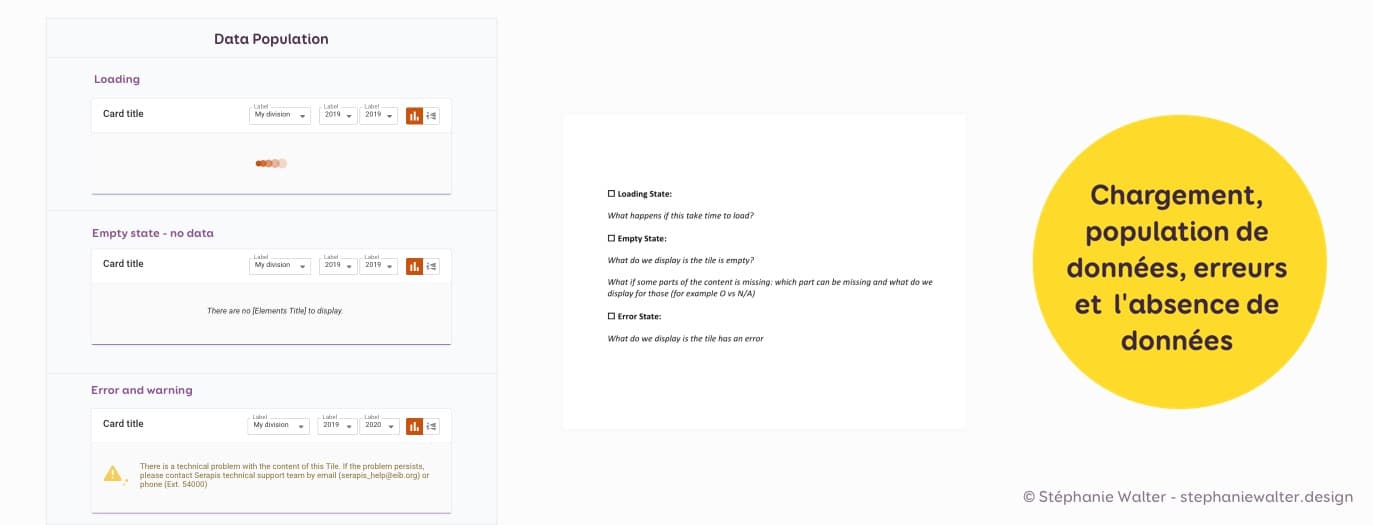Screen dimensions: 1373x525
Task: Open My division dropdown in Error and warning card
Action: (x=279, y=425)
